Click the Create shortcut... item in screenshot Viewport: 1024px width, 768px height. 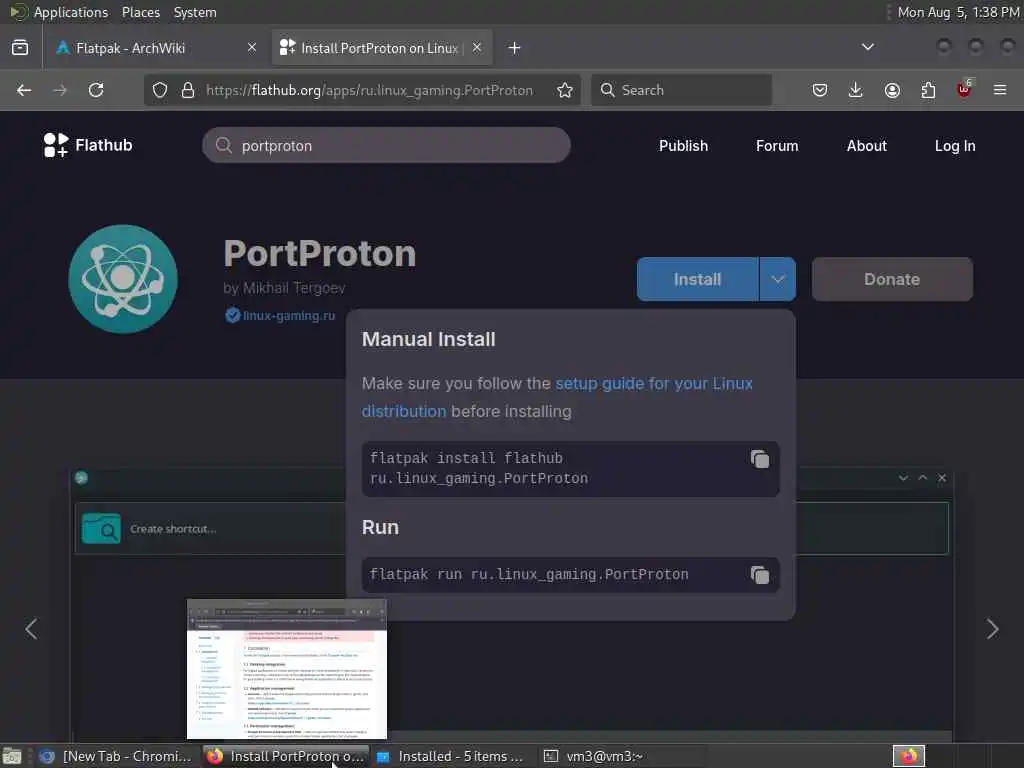click(x=173, y=529)
